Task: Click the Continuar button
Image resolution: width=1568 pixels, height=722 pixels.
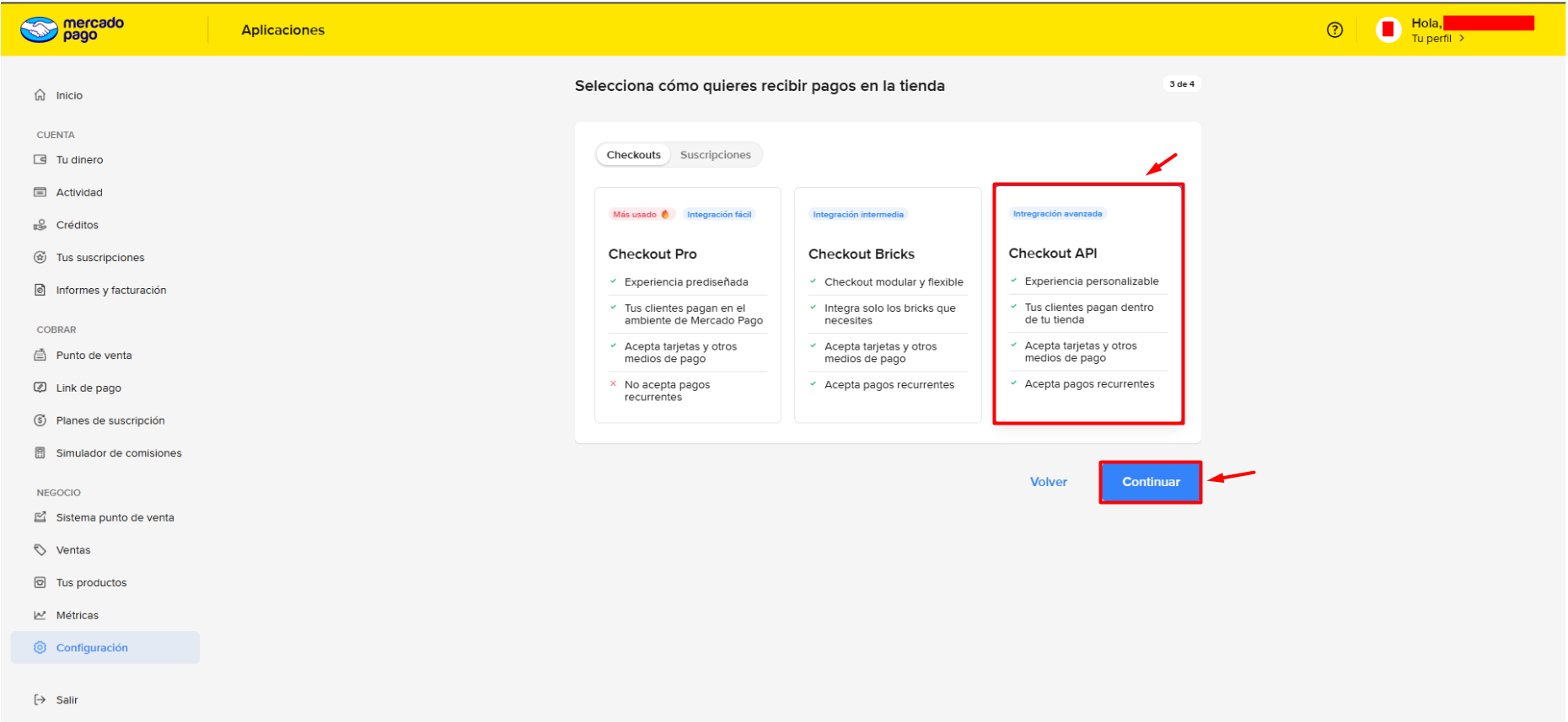Action: pyautogui.click(x=1151, y=482)
